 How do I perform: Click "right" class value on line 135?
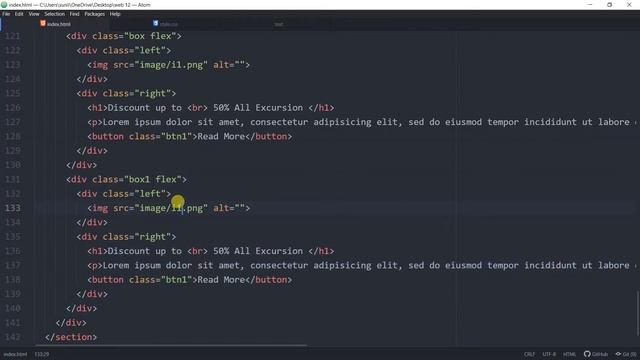(x=152, y=237)
